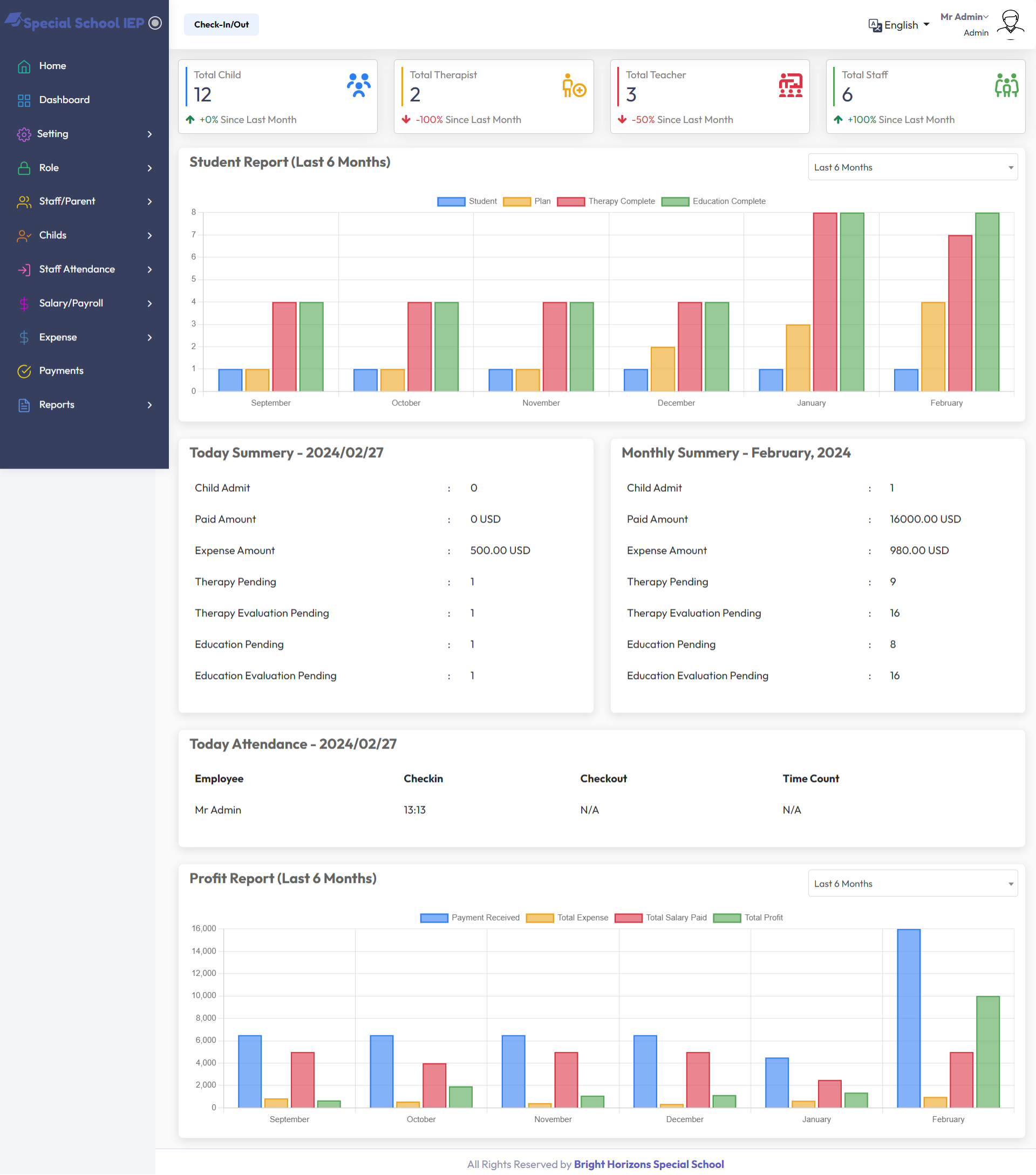Expand the Reports section in sidebar
The height and width of the screenshot is (1175, 1036).
pyautogui.click(x=56, y=404)
